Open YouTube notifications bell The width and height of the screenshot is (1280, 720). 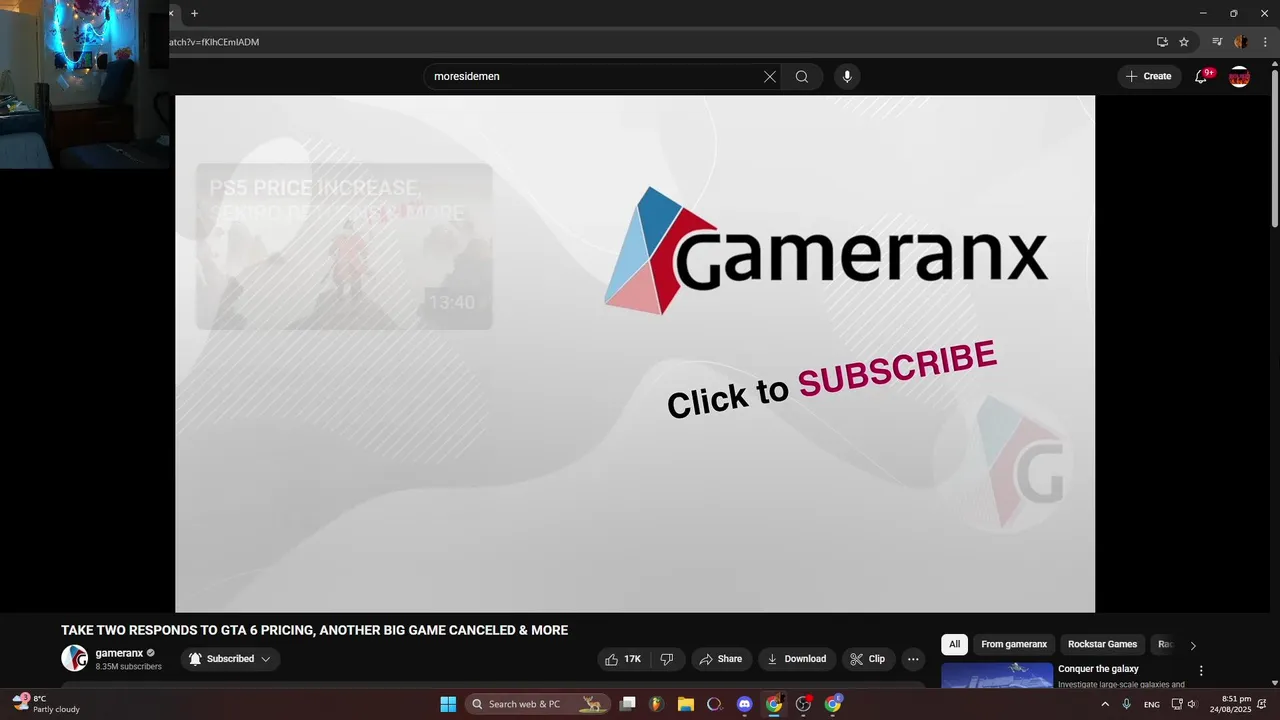pos(1201,77)
